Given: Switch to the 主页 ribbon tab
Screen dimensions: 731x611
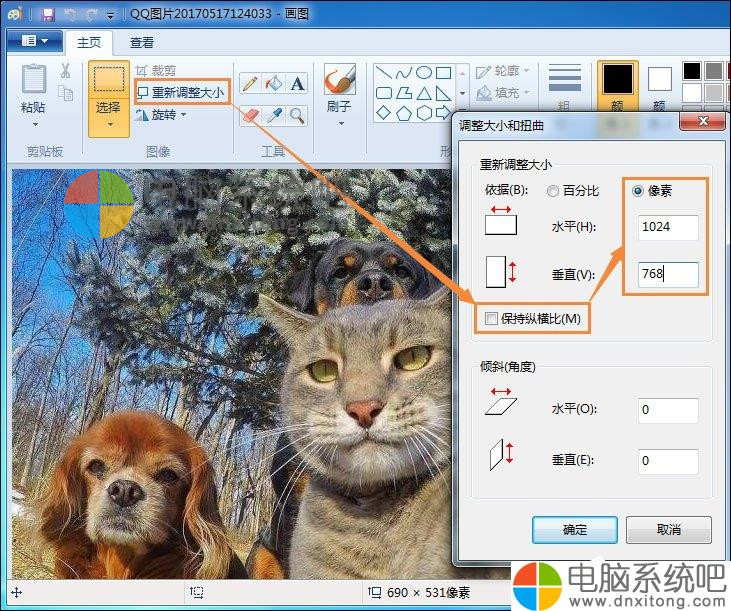Looking at the screenshot, I should (89, 42).
